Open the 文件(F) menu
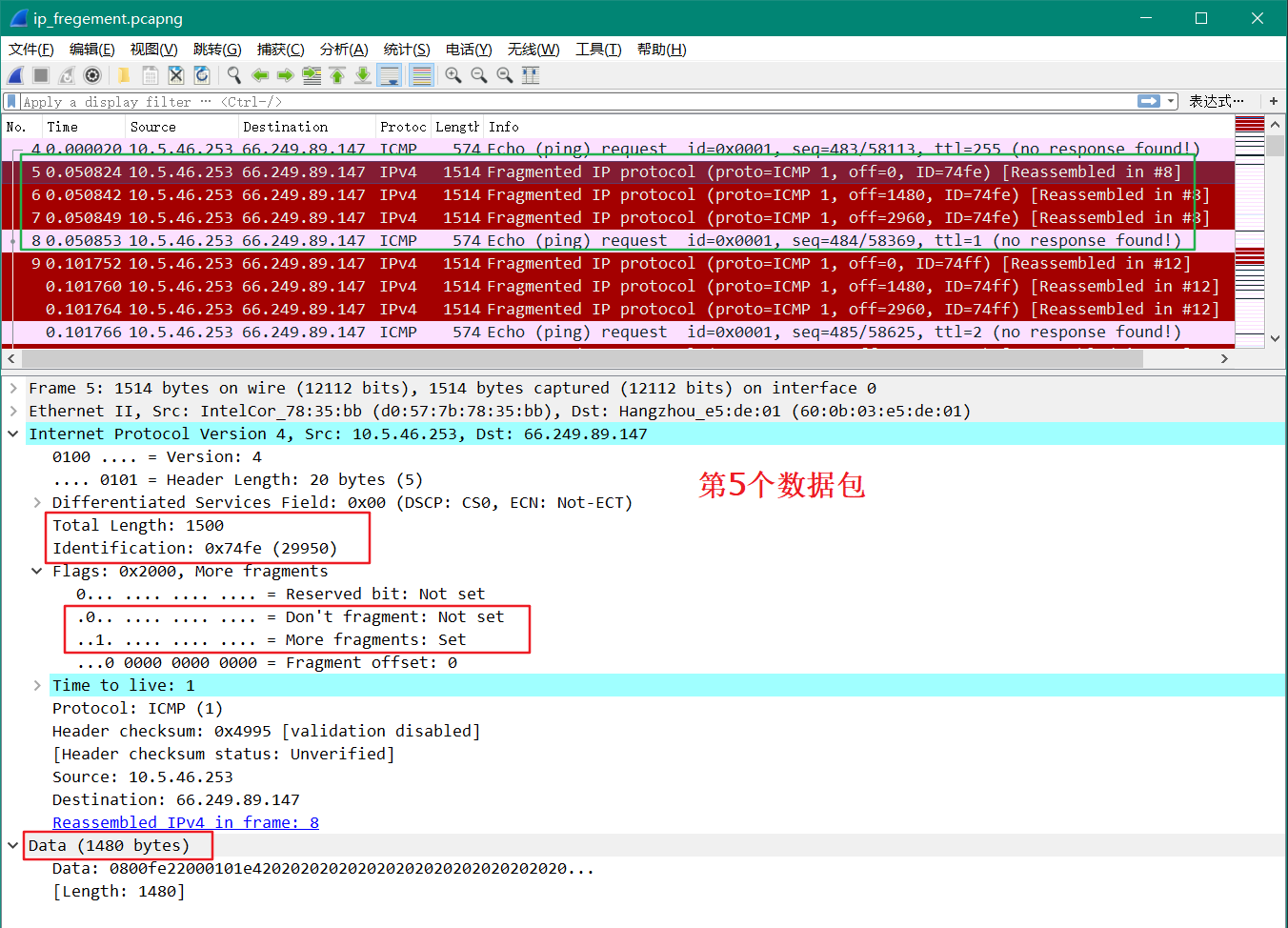Image resolution: width=1288 pixels, height=928 pixels. (31, 50)
